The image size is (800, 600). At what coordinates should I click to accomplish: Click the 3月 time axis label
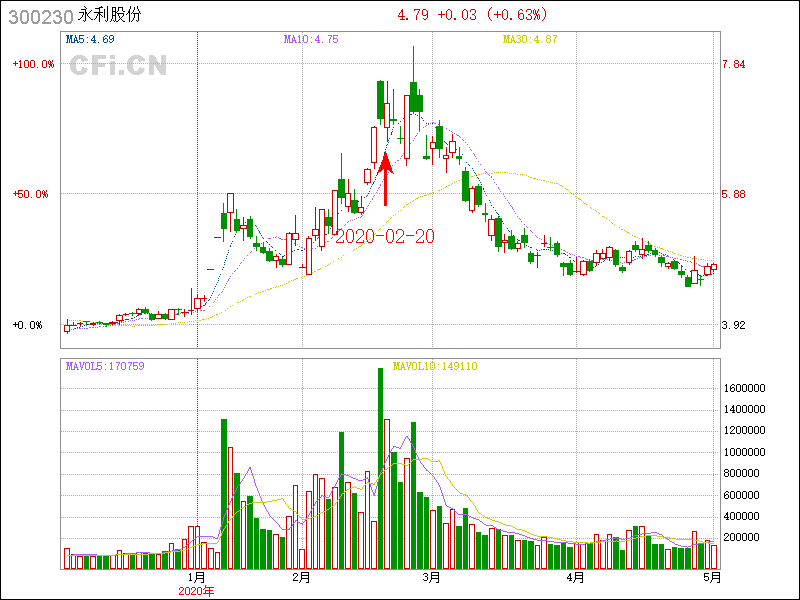431,578
